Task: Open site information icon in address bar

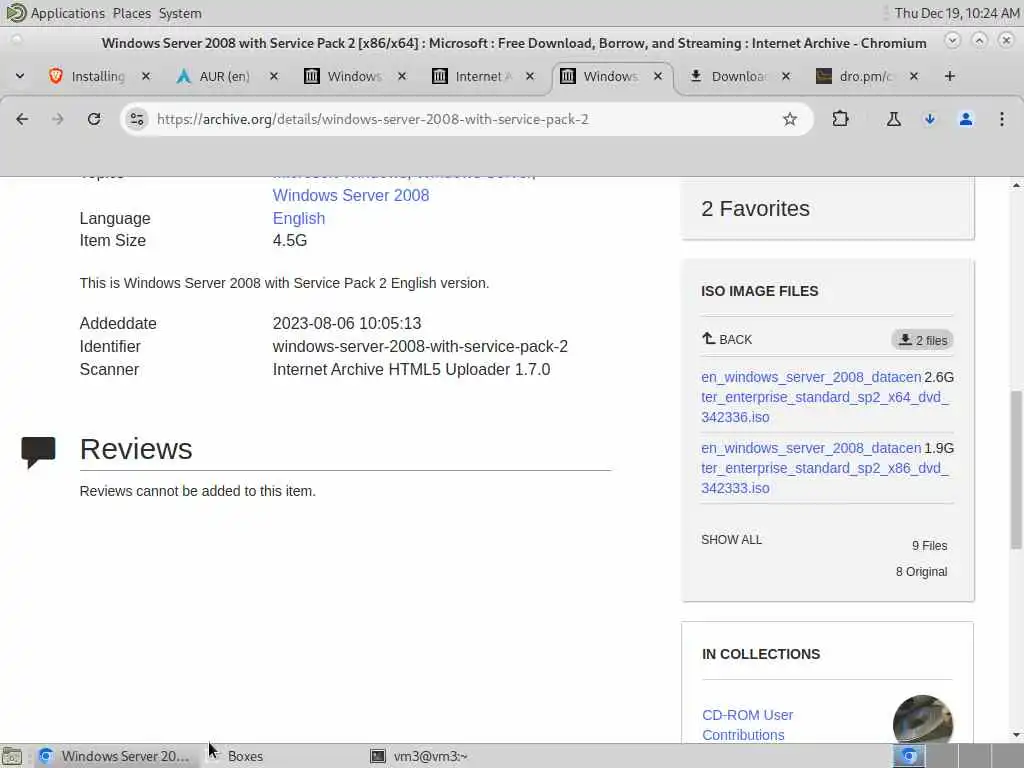Action: pyautogui.click(x=136, y=119)
